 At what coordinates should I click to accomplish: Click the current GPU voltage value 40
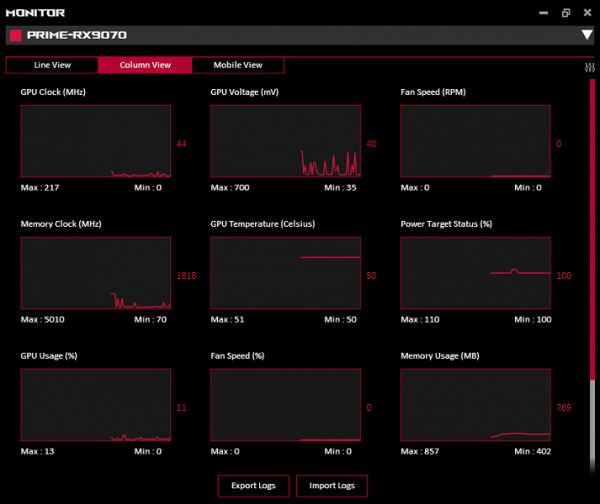coord(371,144)
